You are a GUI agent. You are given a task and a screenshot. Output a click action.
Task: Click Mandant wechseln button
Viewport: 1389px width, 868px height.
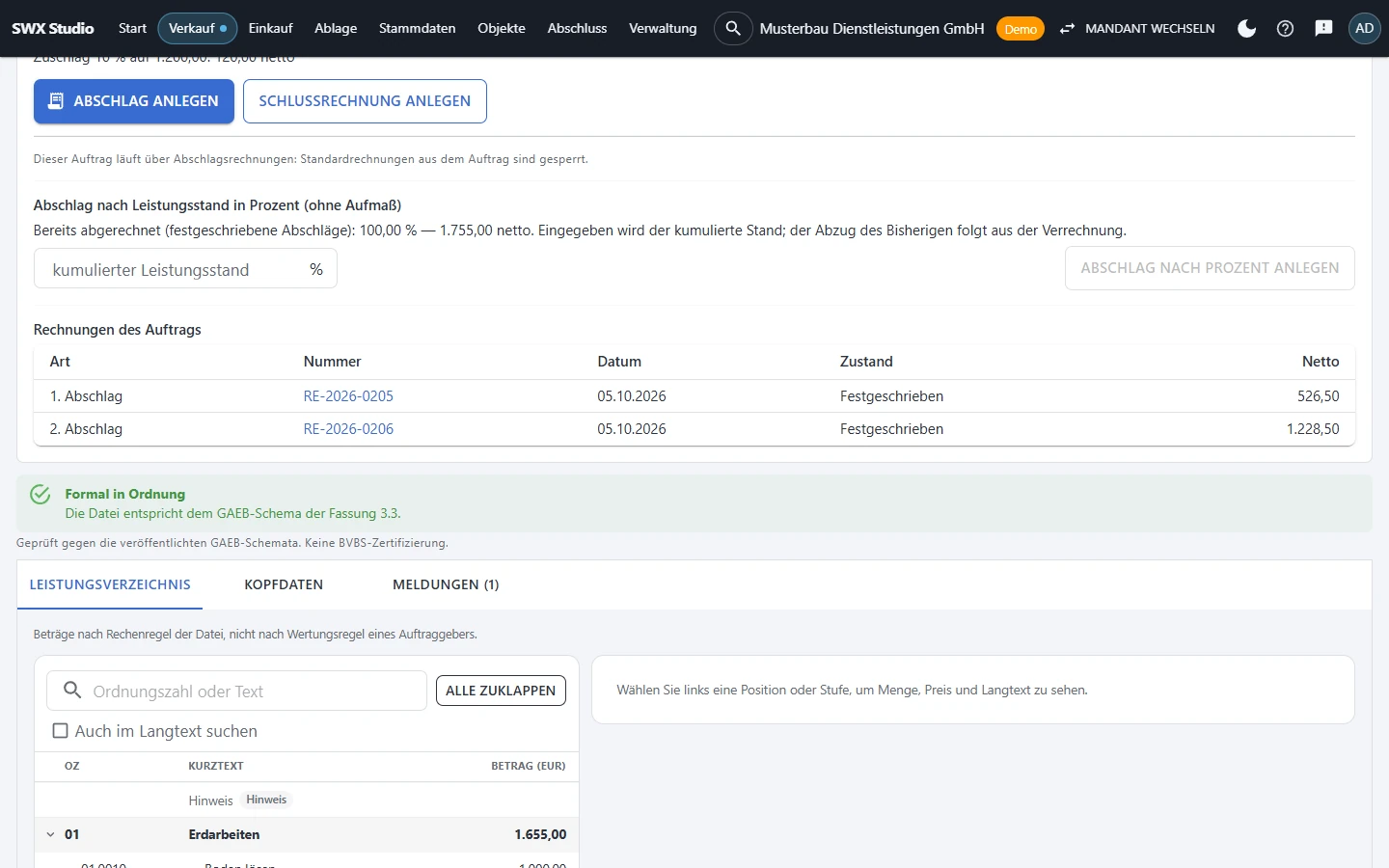[x=1136, y=29]
